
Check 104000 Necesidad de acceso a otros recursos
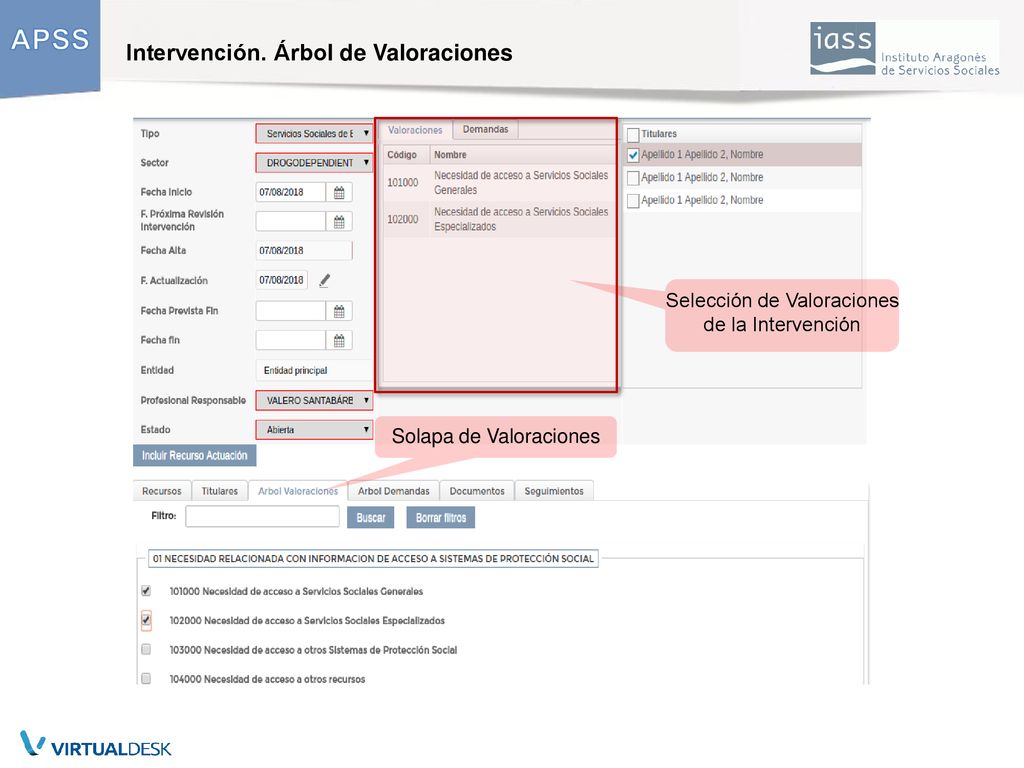(x=146, y=679)
